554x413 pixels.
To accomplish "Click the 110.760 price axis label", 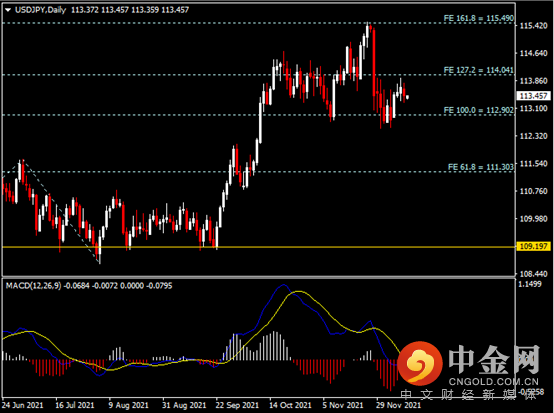I will pos(534,191).
